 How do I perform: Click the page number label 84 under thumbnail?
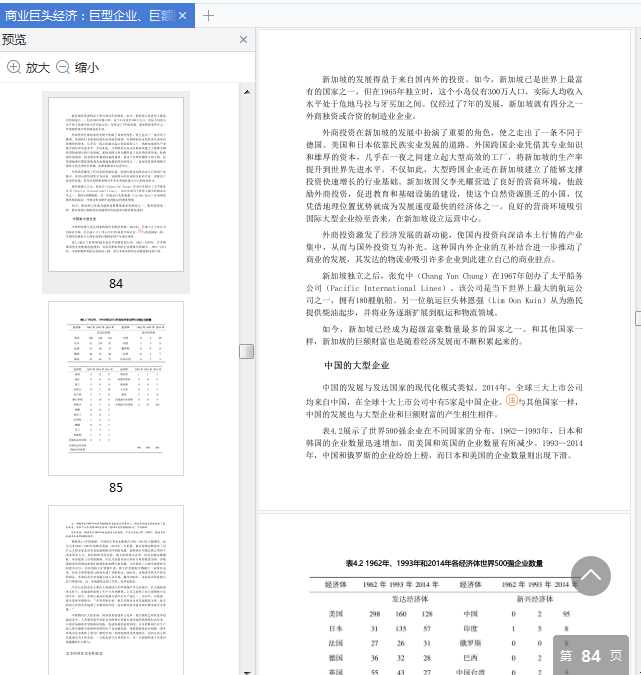tap(116, 284)
